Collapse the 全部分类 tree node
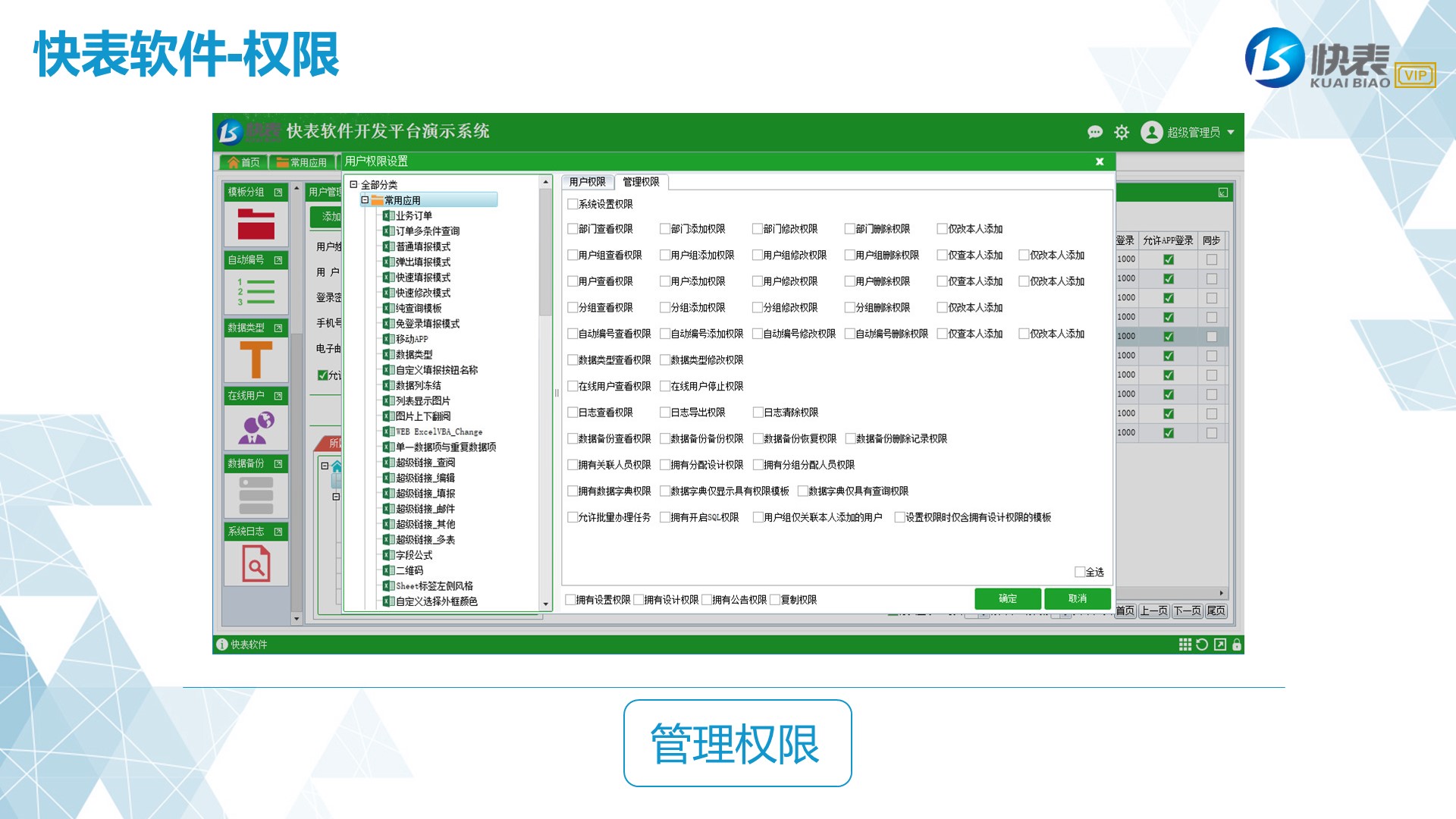 [x=353, y=184]
